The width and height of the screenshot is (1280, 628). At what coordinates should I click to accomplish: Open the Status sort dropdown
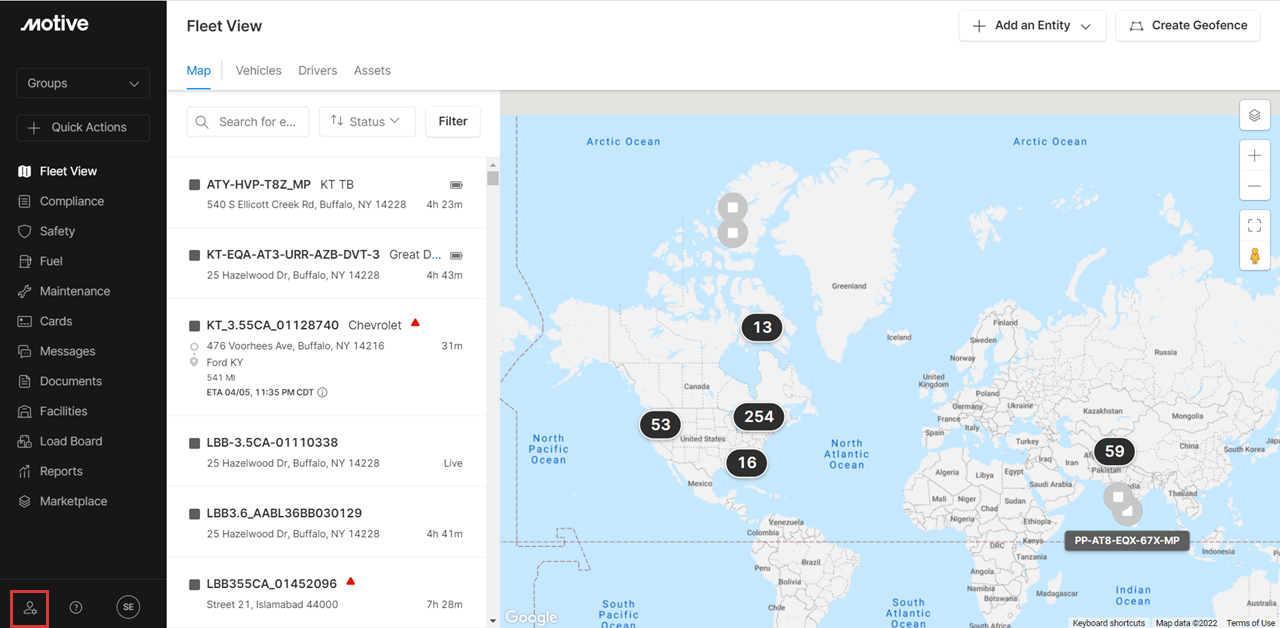[x=367, y=122]
